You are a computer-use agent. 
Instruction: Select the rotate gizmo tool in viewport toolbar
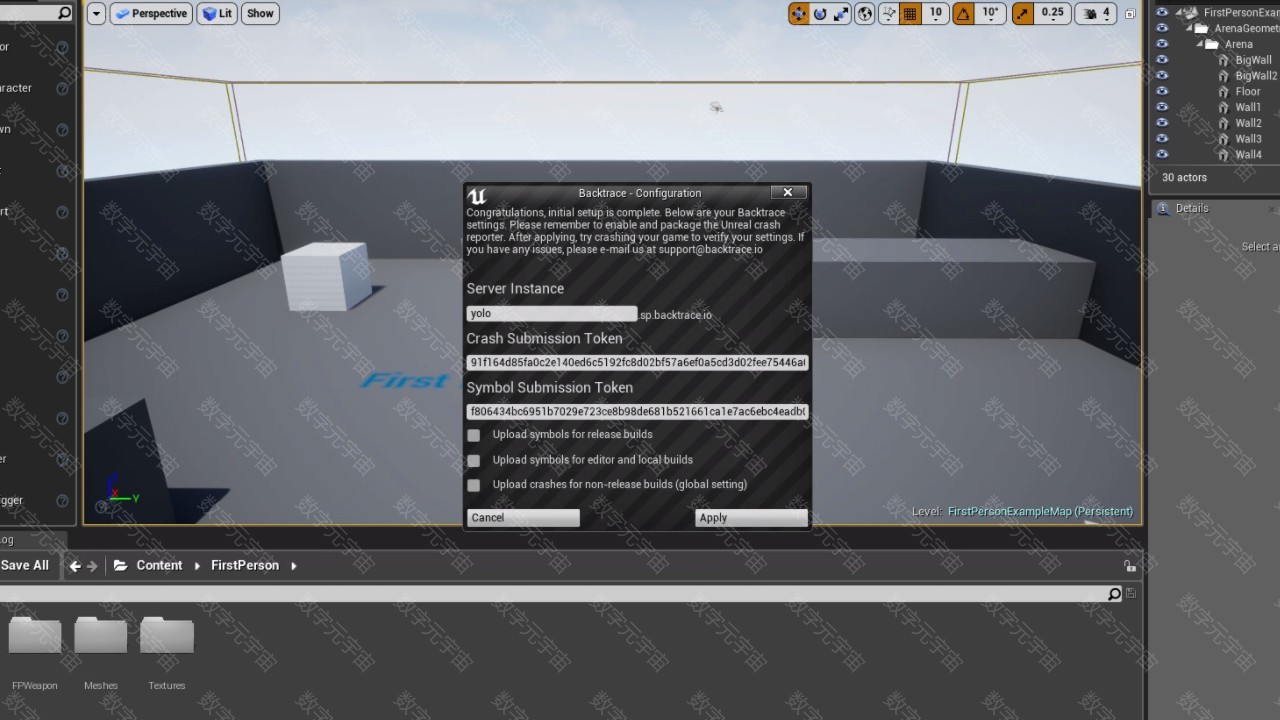pos(820,13)
